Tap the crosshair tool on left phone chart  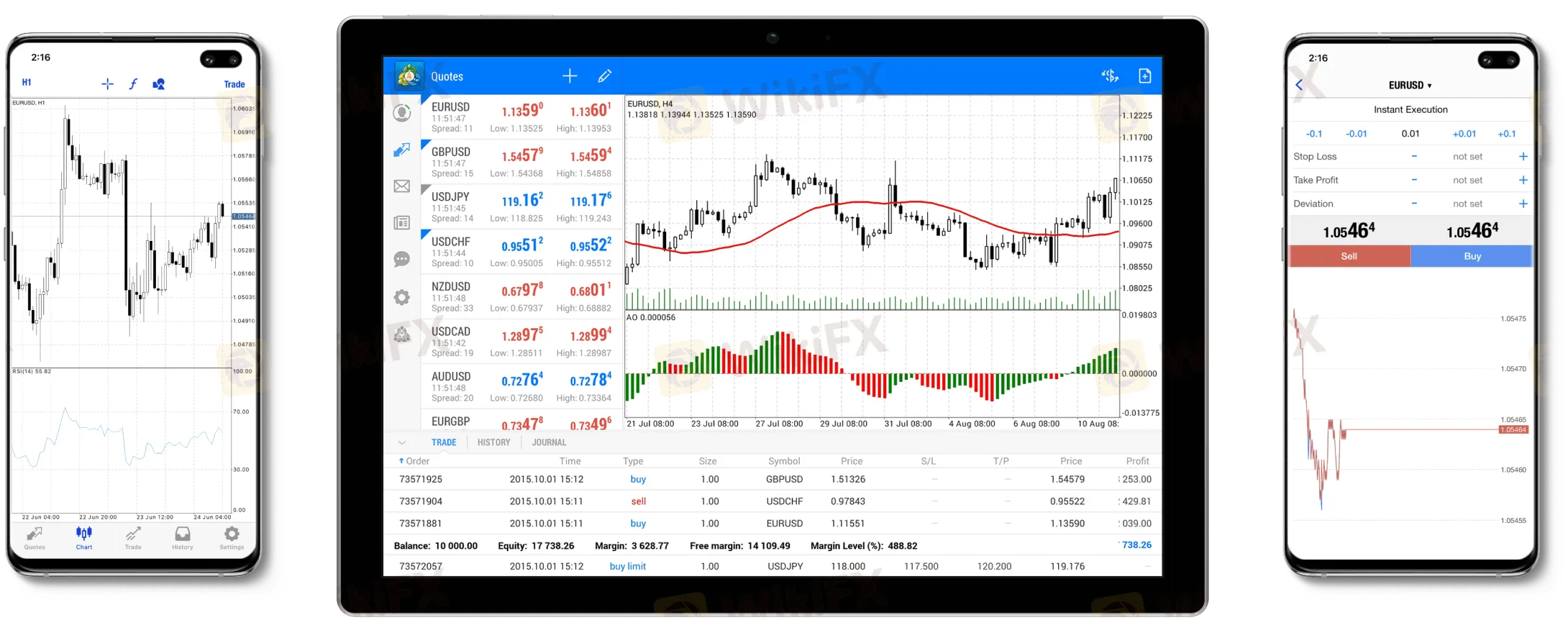pyautogui.click(x=107, y=84)
